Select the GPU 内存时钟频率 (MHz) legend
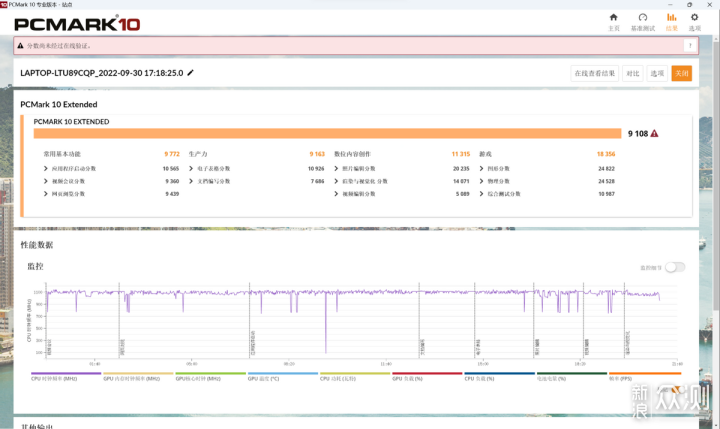The height and width of the screenshot is (429, 720). (x=138, y=377)
